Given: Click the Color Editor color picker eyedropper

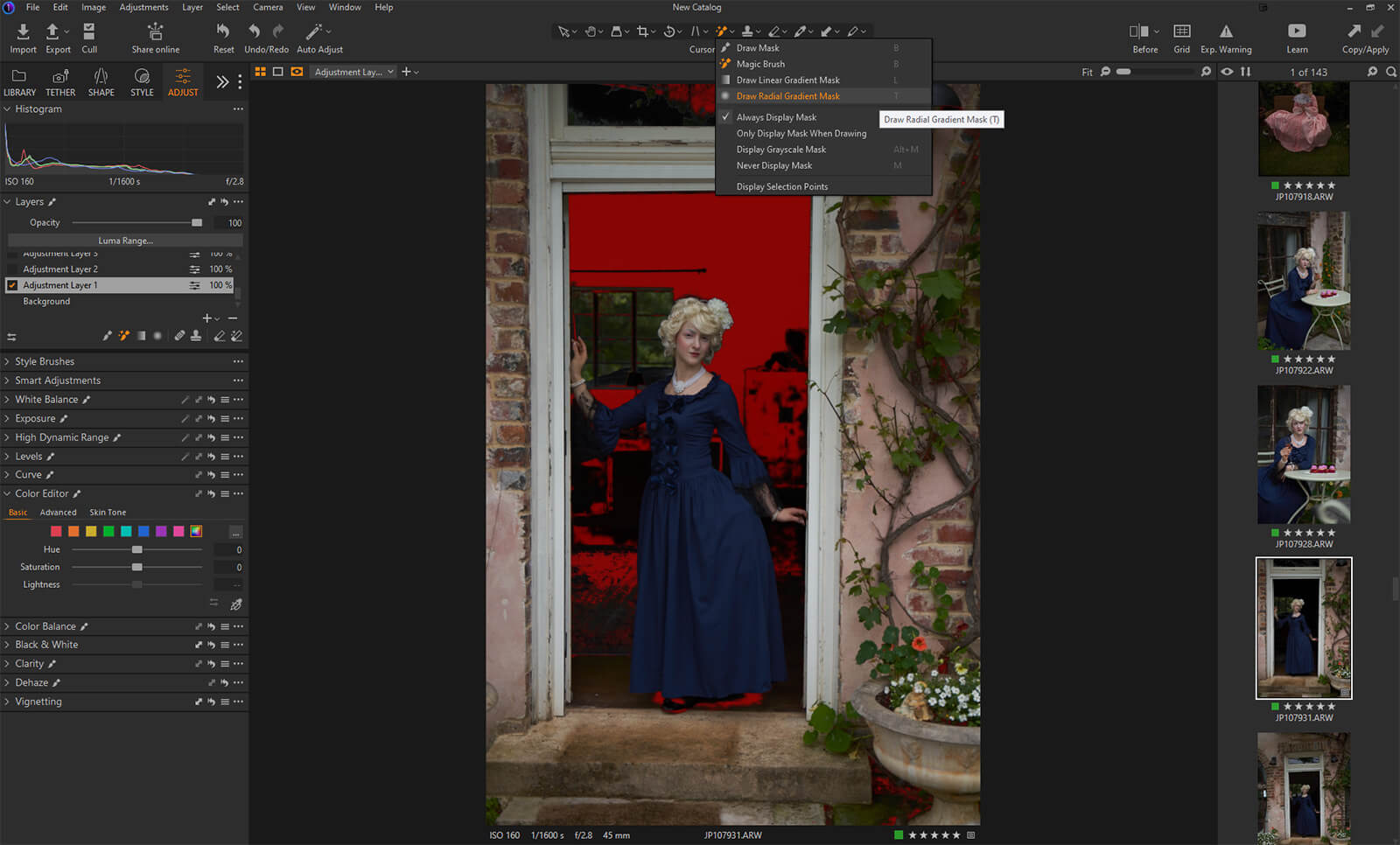Looking at the screenshot, I should 235,604.
